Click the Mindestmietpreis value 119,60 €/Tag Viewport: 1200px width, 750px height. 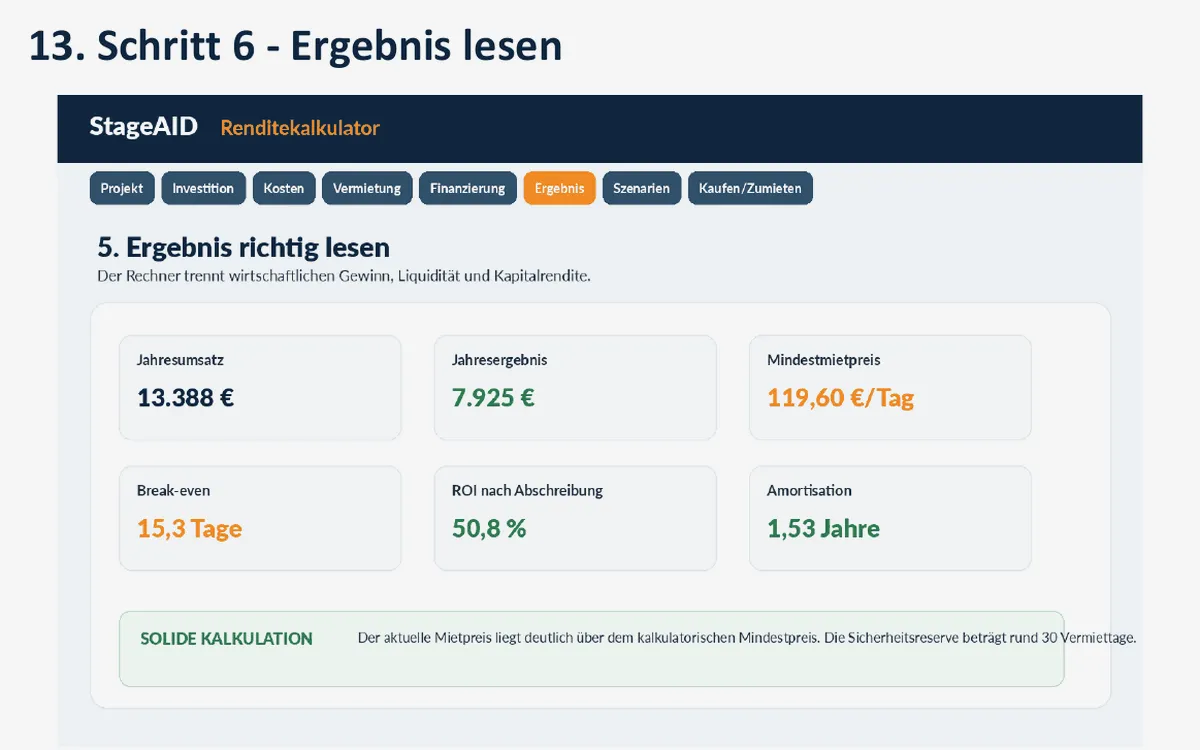[x=840, y=398]
